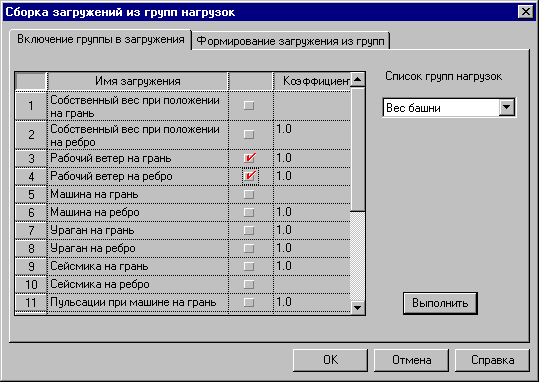Select row header number 11
The width and height of the screenshot is (539, 382).
tap(31, 303)
